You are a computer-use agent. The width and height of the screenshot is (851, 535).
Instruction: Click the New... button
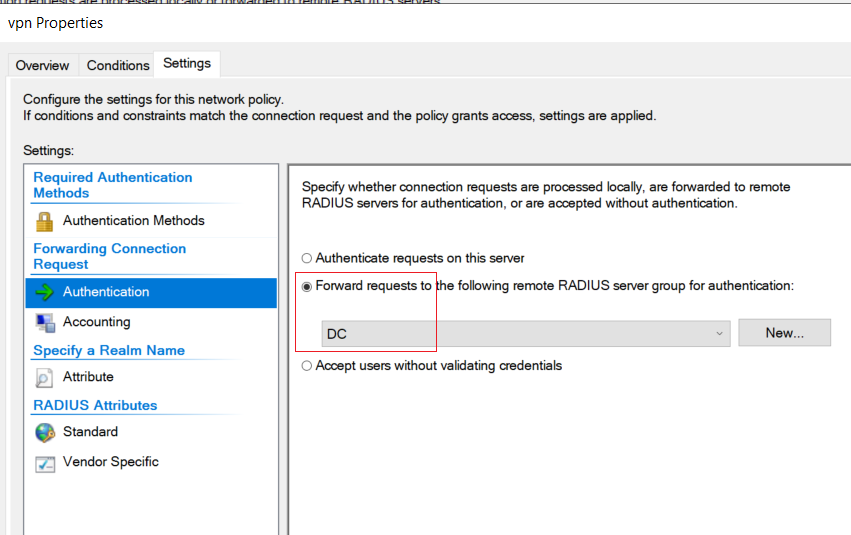784,333
